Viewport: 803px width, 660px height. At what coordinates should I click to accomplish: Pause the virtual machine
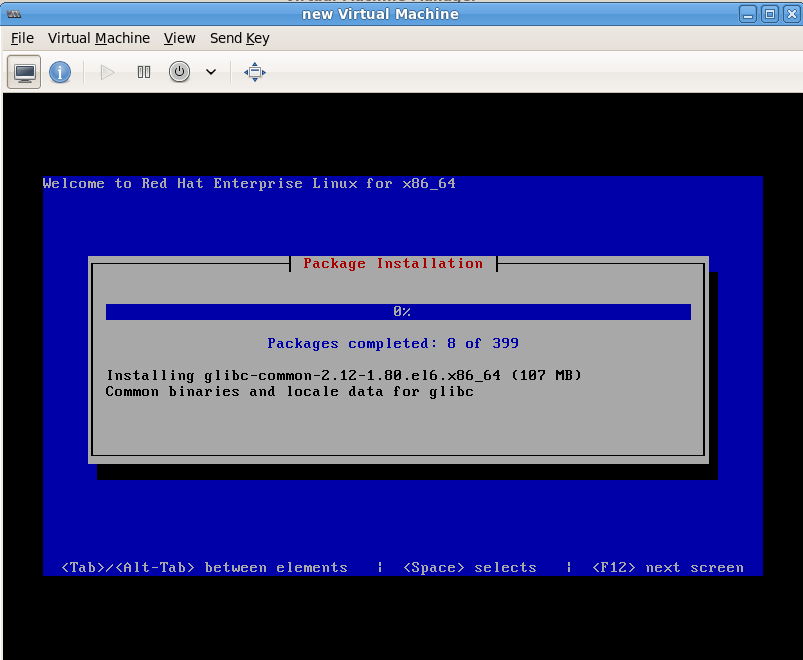point(144,72)
